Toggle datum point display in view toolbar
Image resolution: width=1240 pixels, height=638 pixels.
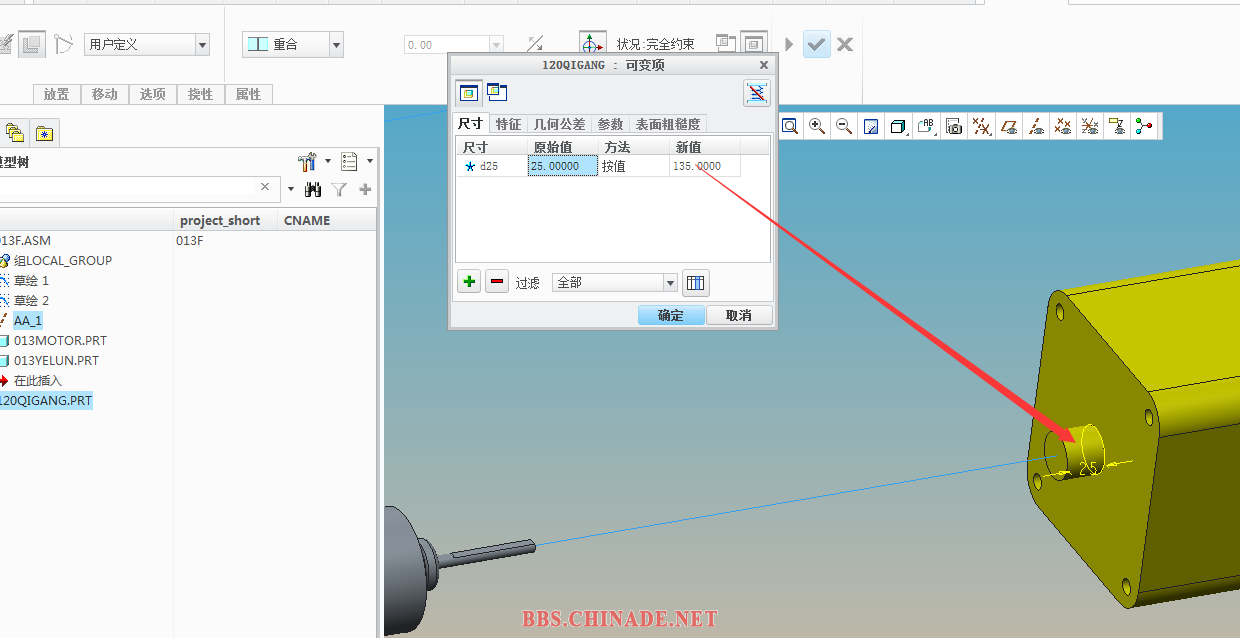[x=1063, y=126]
